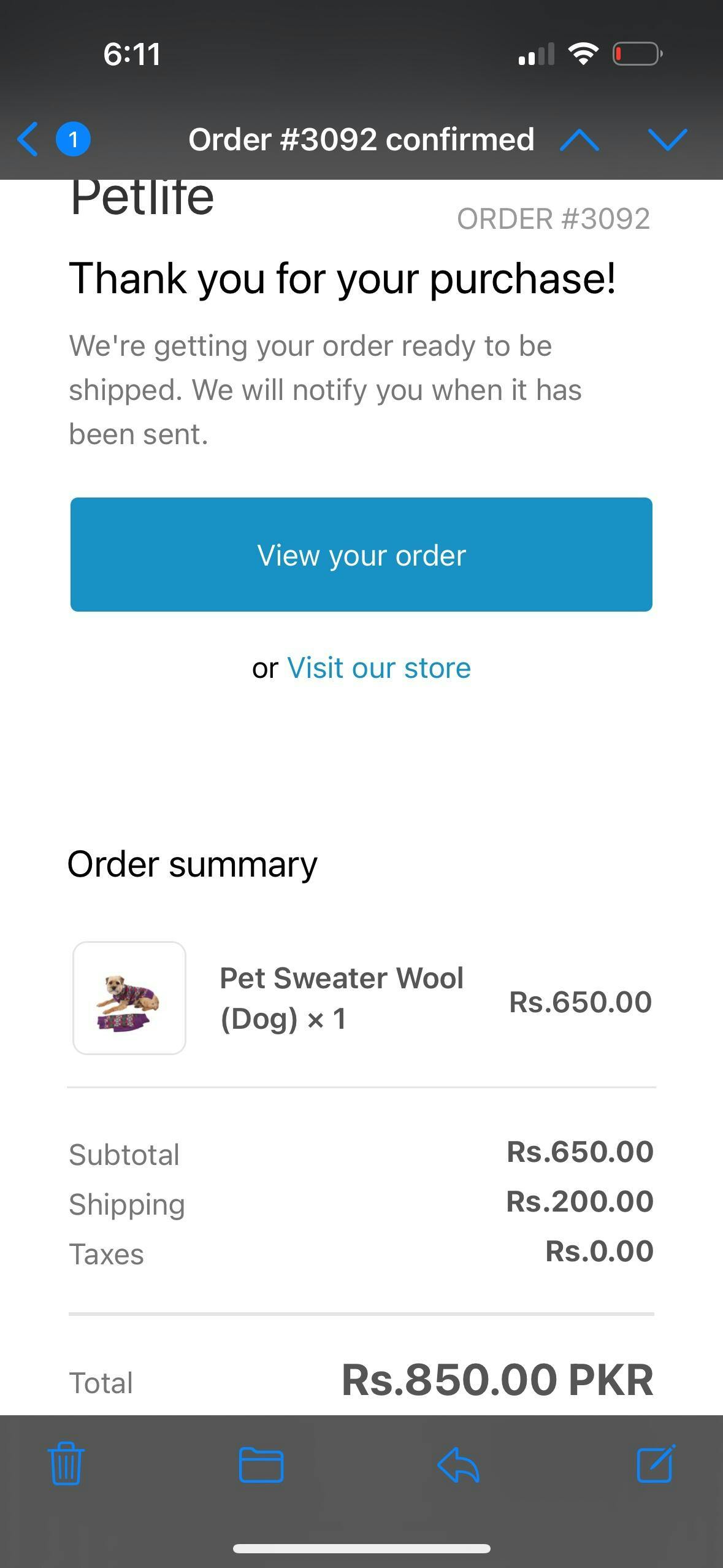Tap the Petlife store name heading
723x1568 pixels.
tap(142, 198)
